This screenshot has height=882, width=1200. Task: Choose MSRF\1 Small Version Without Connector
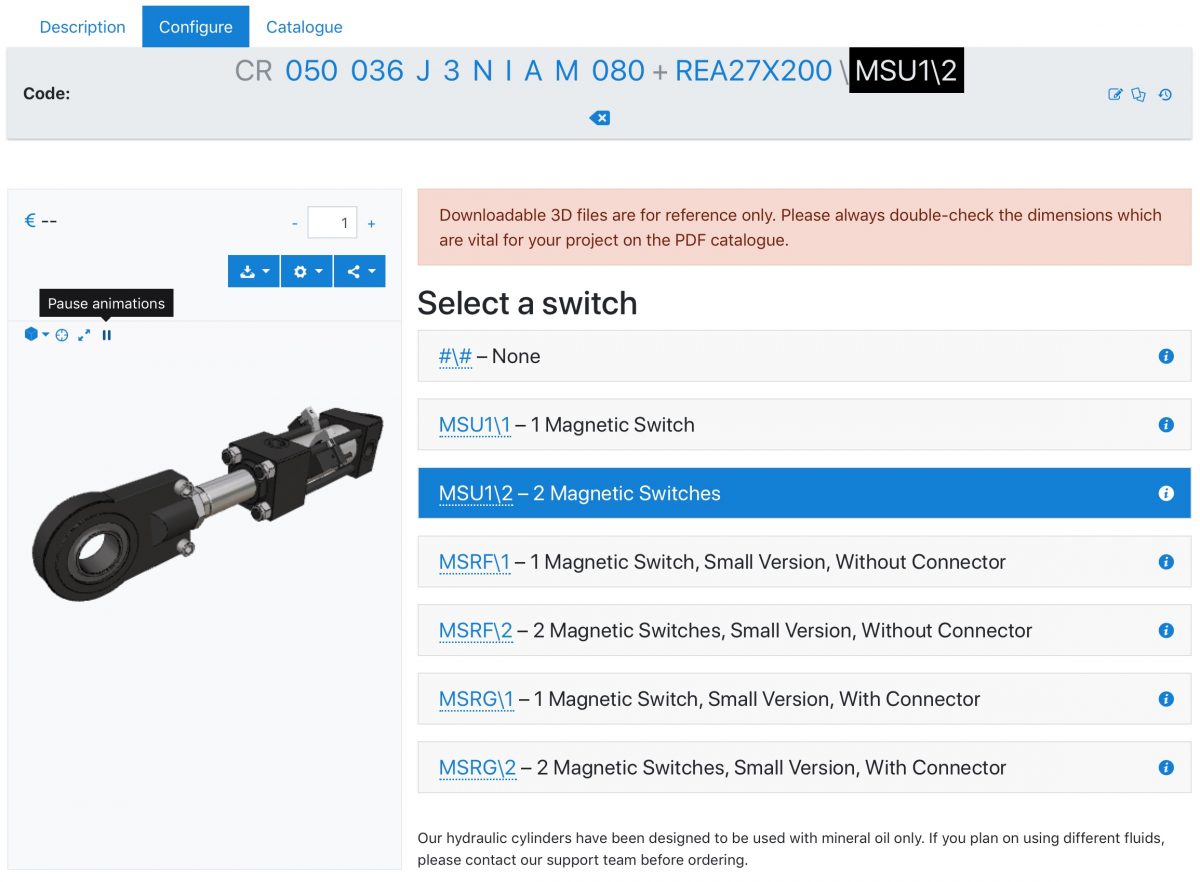805,562
